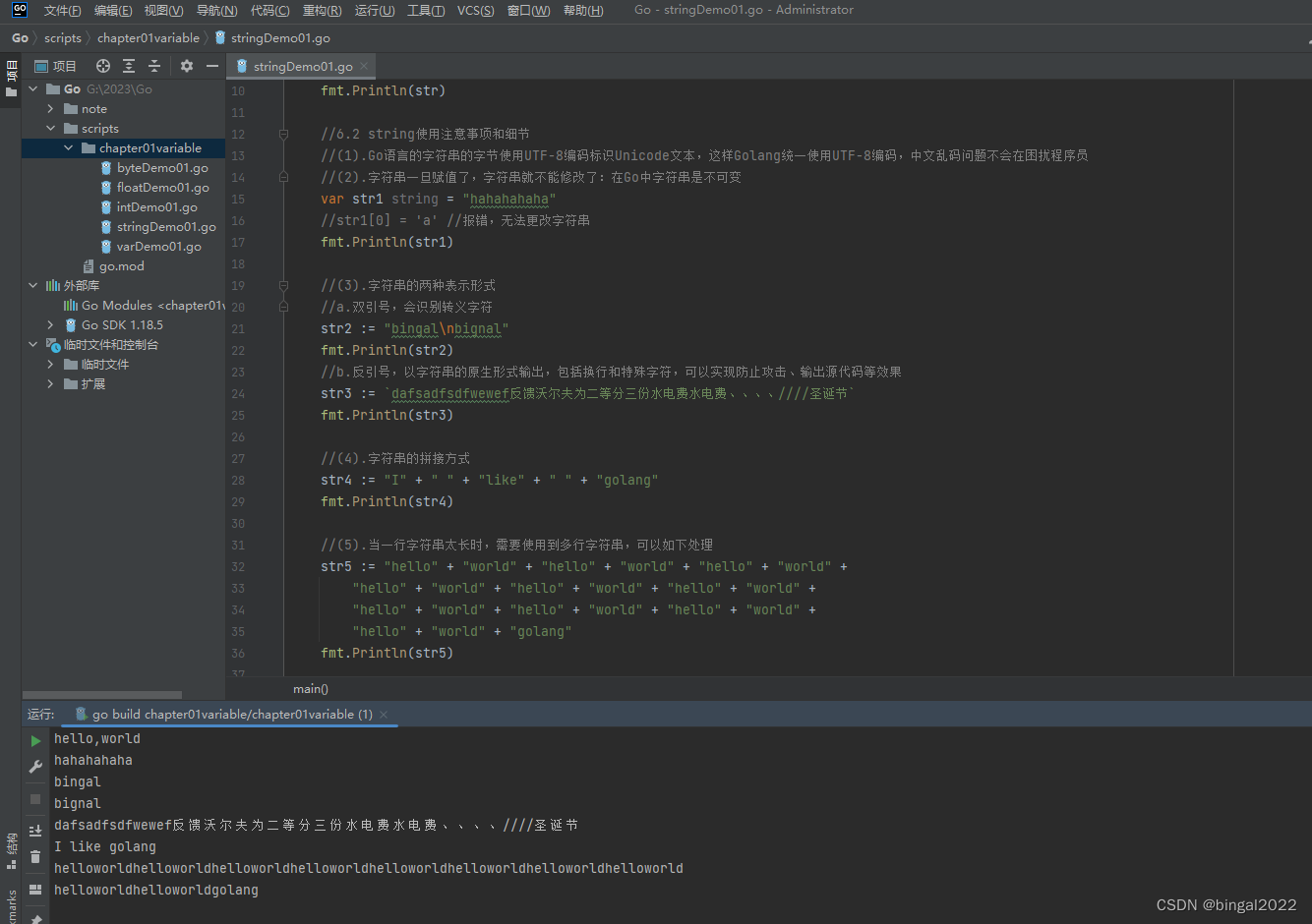Expand the Go SDK 1.18.5 node
Image resolution: width=1312 pixels, height=924 pixels.
[x=51, y=325]
